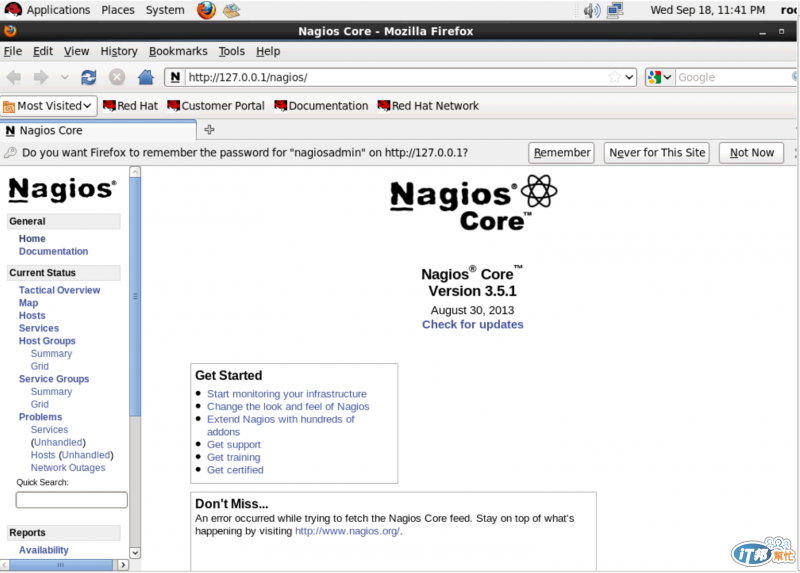The height and width of the screenshot is (573, 800).
Task: Click the Google search engine icon
Action: tap(654, 78)
